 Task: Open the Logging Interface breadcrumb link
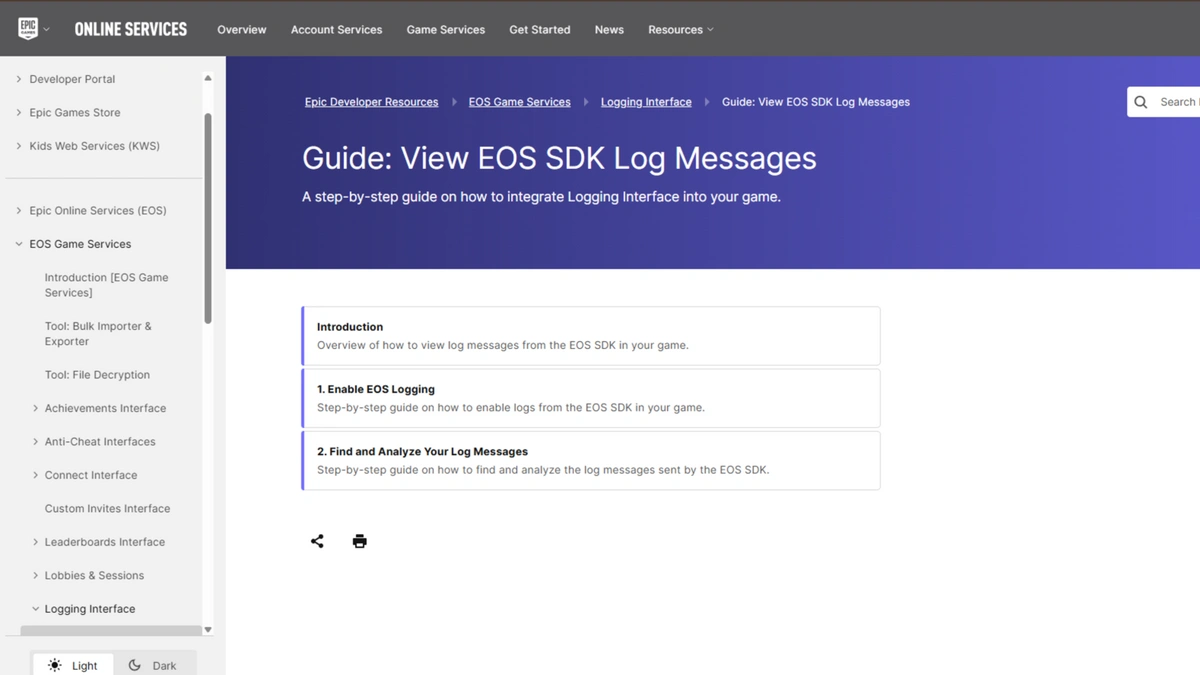[x=646, y=102]
